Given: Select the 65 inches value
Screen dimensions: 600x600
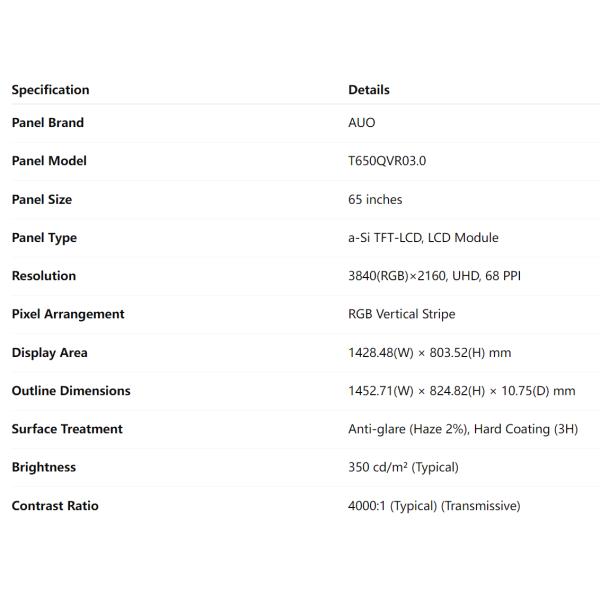Looking at the screenshot, I should (x=375, y=199).
